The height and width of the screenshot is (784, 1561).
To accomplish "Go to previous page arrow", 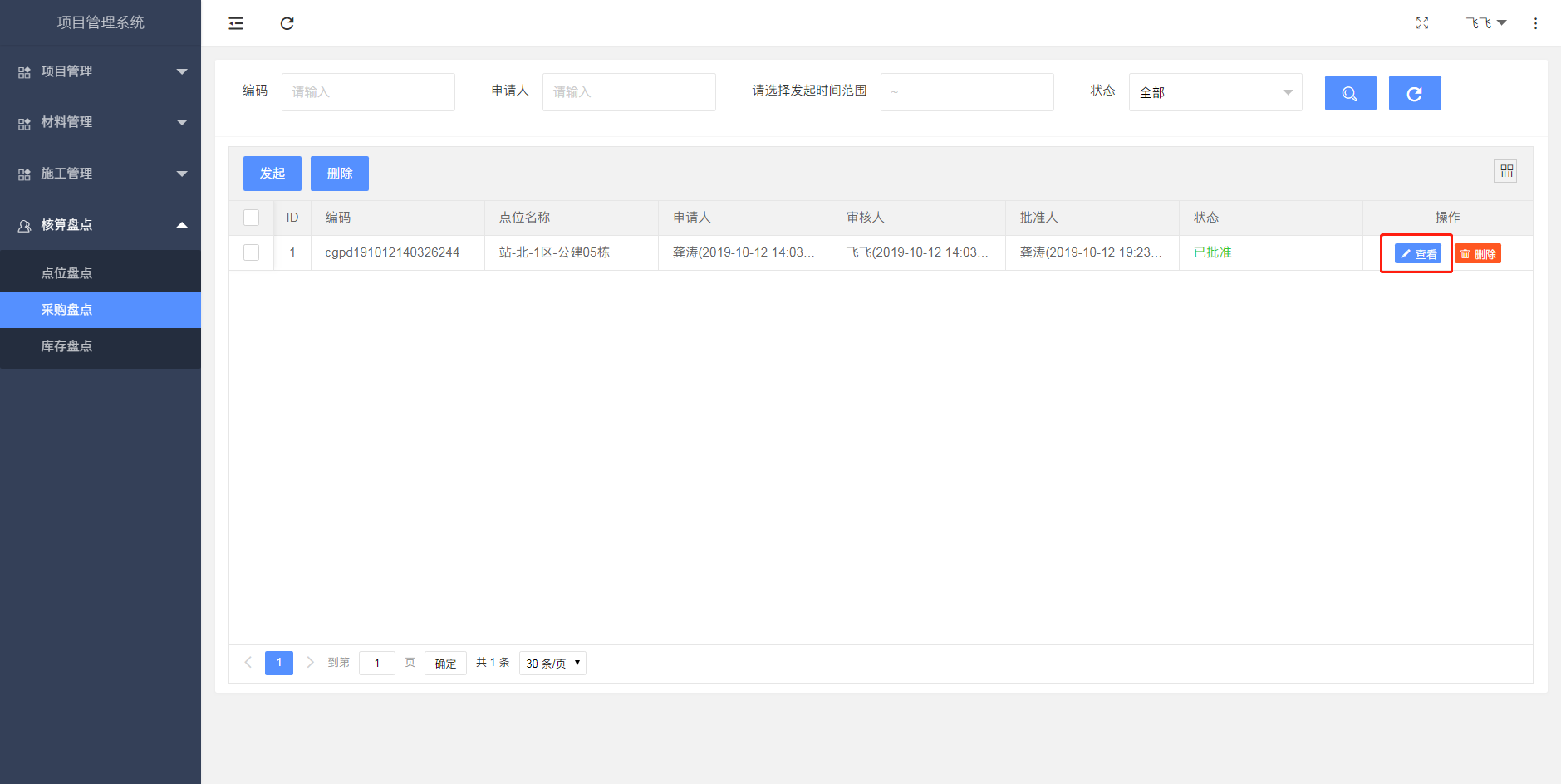I will (248, 663).
